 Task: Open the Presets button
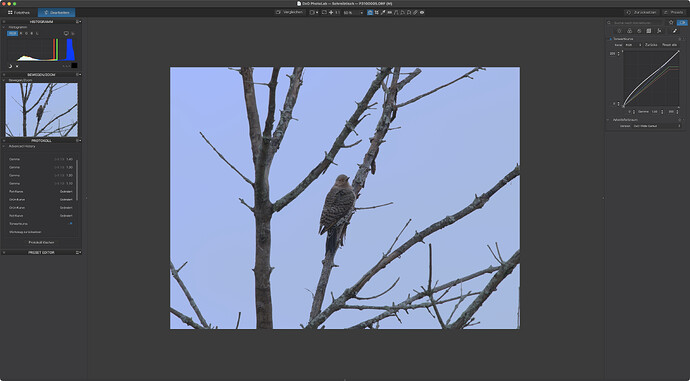click(674, 12)
